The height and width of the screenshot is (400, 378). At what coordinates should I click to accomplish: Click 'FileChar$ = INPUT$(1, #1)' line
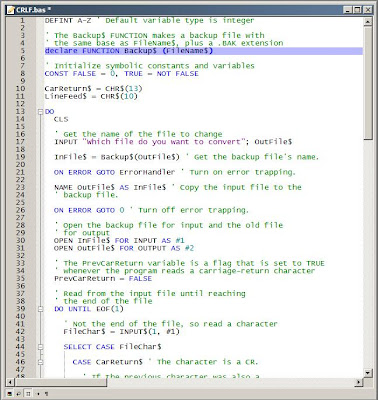pos(121,332)
